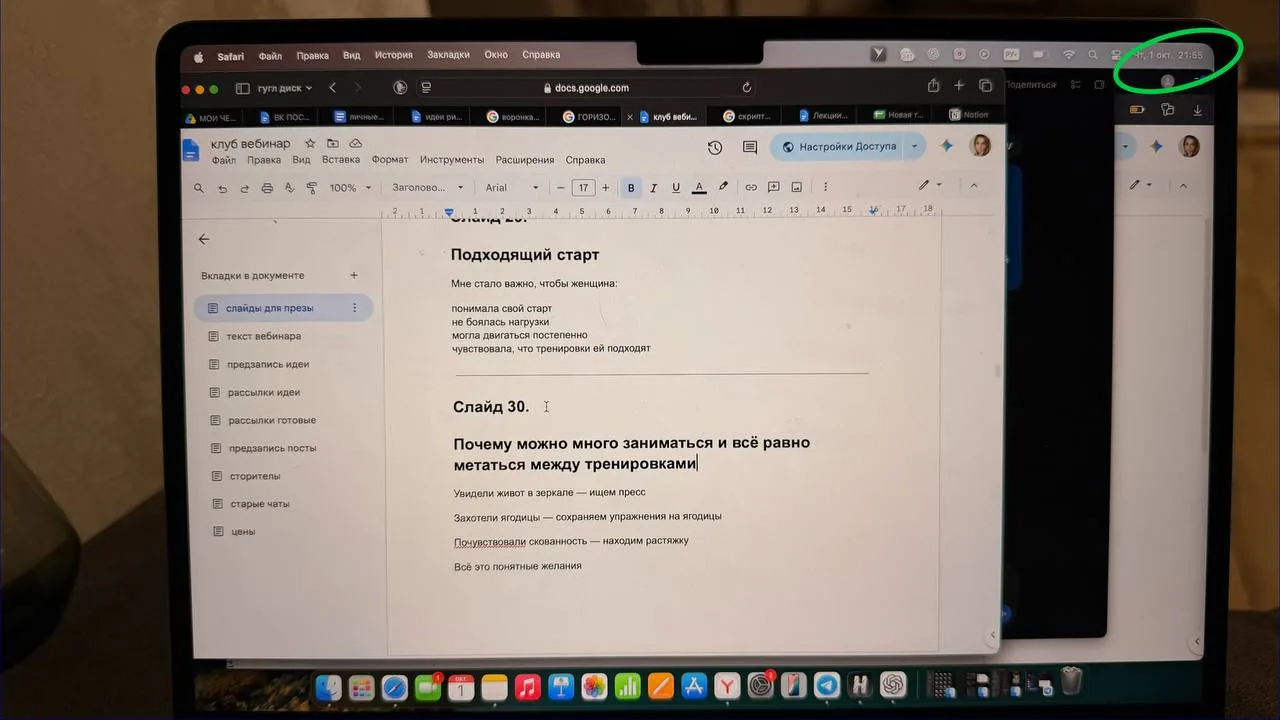Insert link using chain icon

[751, 187]
